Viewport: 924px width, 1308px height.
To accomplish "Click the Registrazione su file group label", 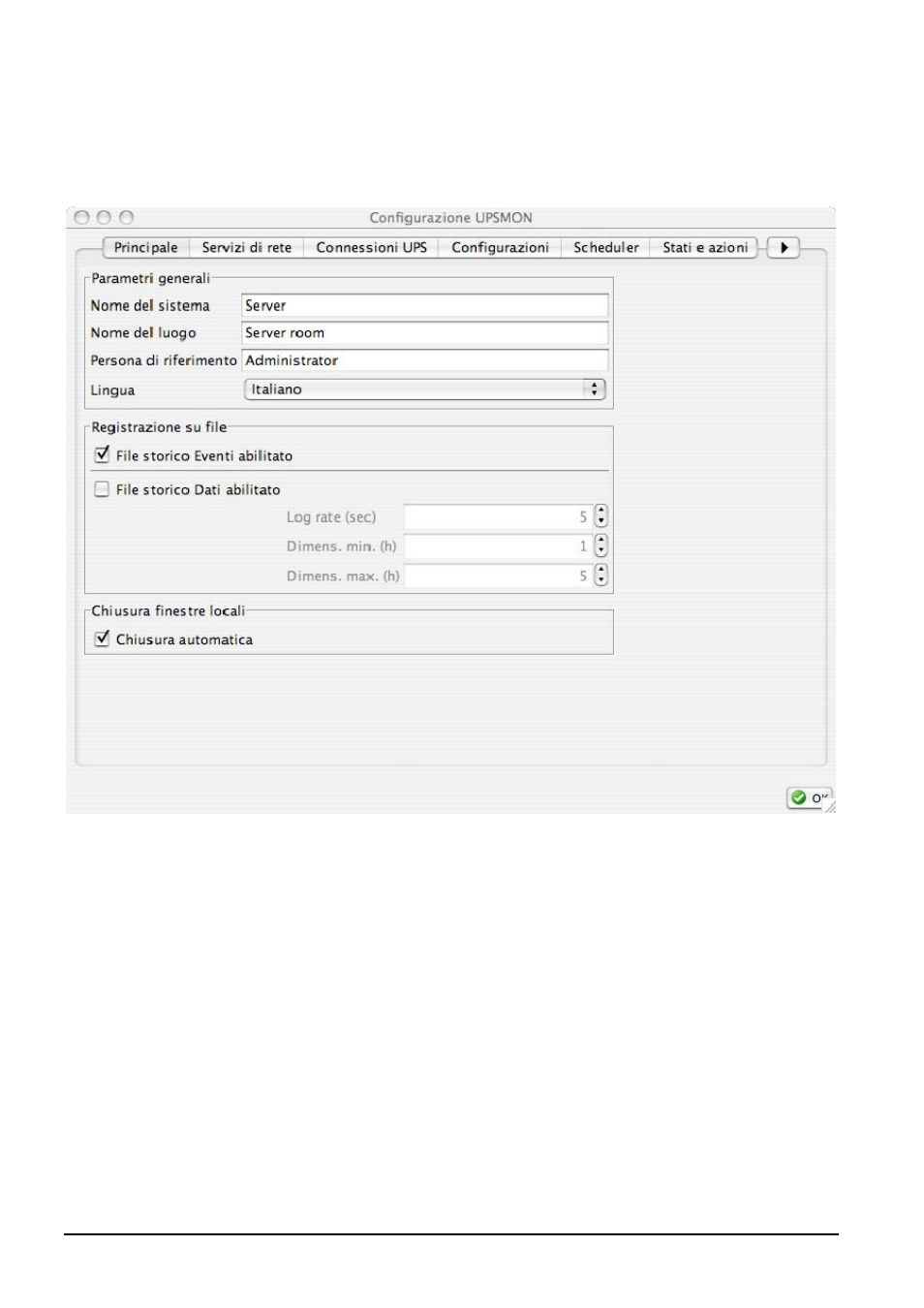I will (x=159, y=427).
